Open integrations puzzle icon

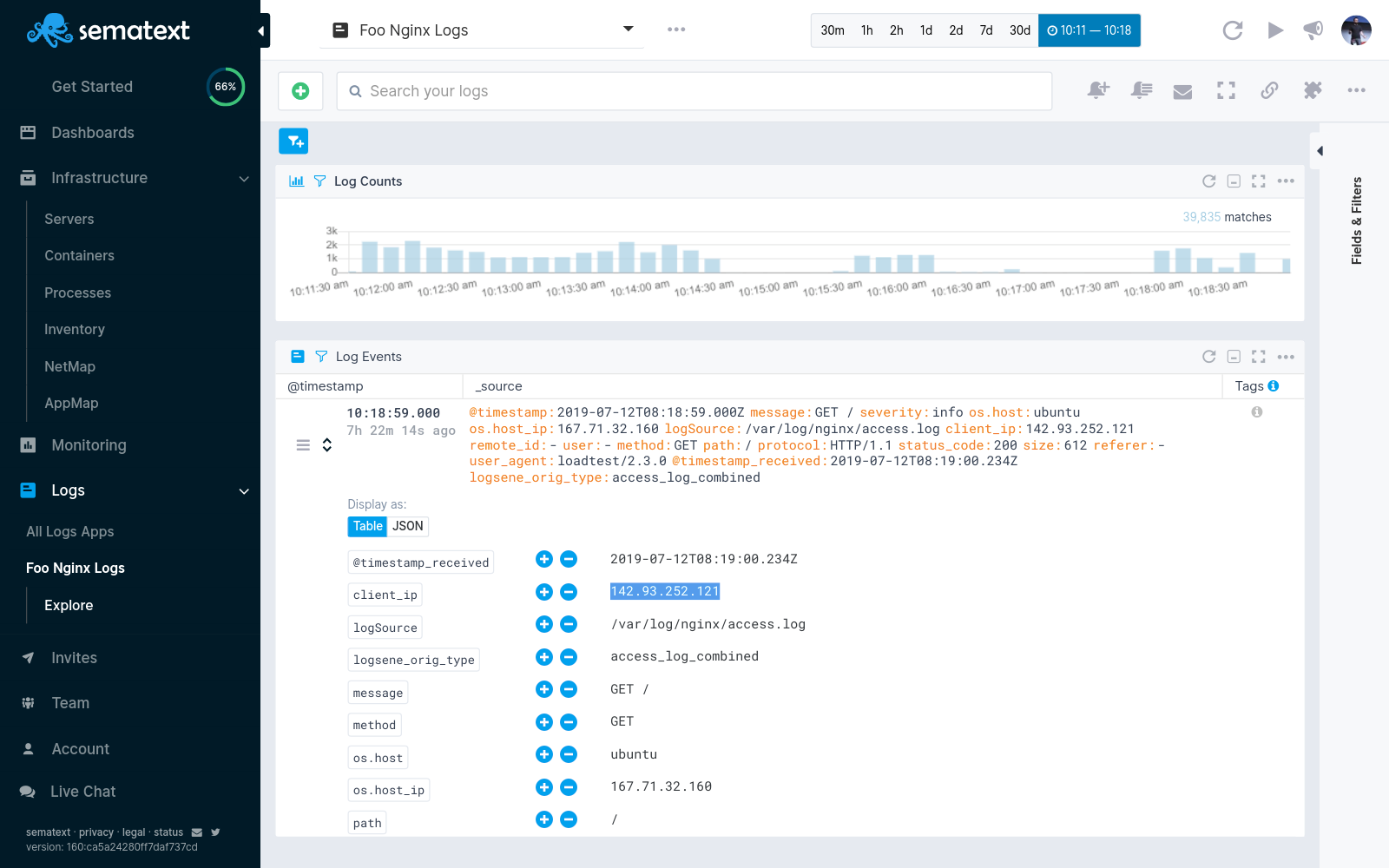pyautogui.click(x=1313, y=90)
